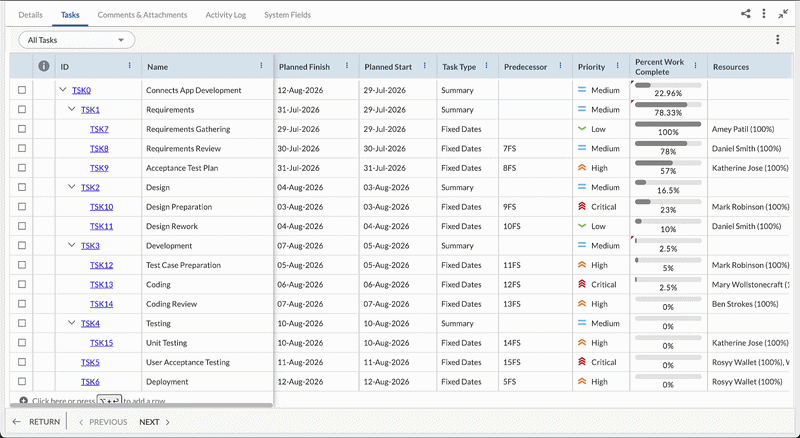The width and height of the screenshot is (800, 438).
Task: Open Planned Start column menu
Action: tap(425, 65)
